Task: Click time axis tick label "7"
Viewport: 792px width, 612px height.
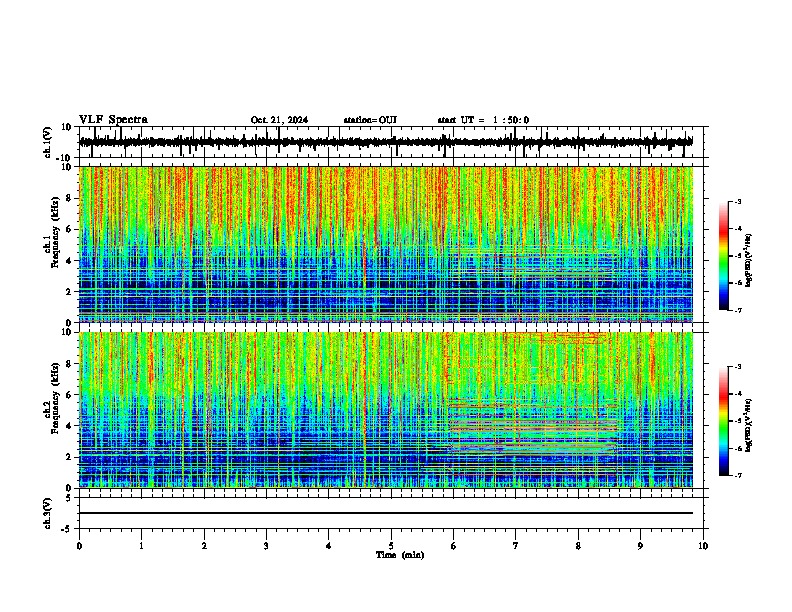Action: click(516, 546)
